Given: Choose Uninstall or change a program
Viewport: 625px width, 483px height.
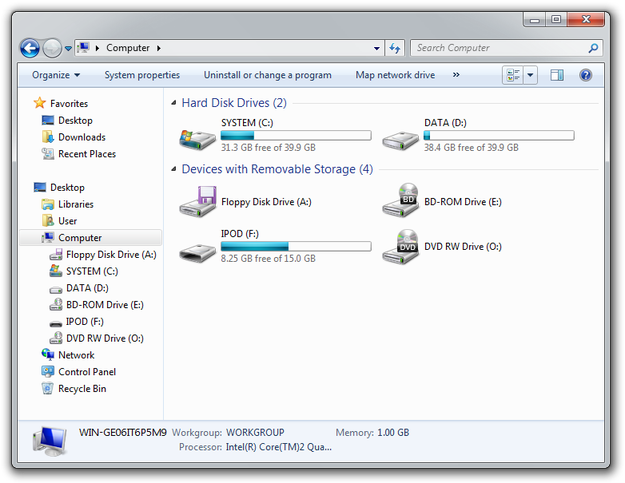Looking at the screenshot, I should coord(267,75).
